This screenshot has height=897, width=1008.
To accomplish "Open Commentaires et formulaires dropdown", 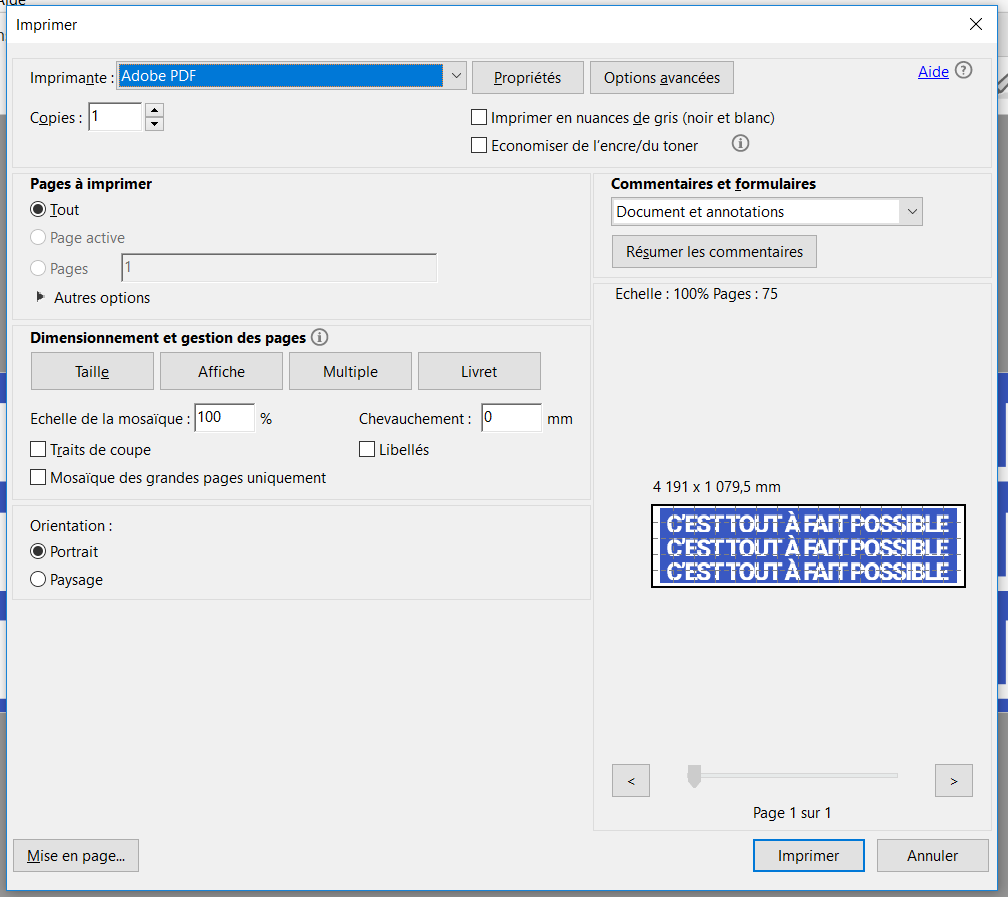I will (x=910, y=212).
